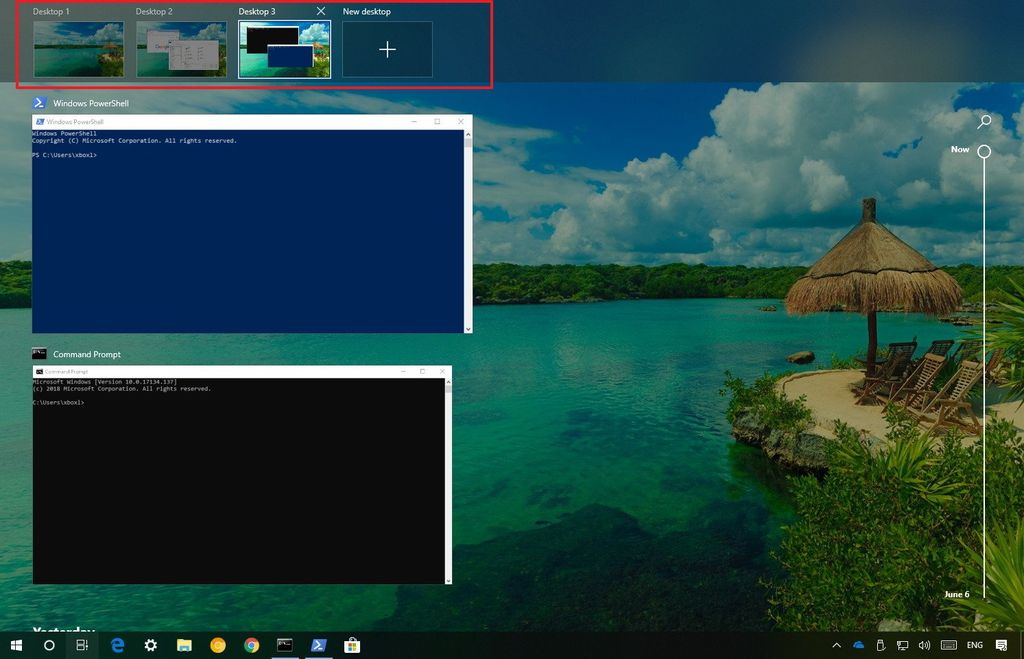
Task: Open File Explorer from the taskbar
Action: (184, 645)
